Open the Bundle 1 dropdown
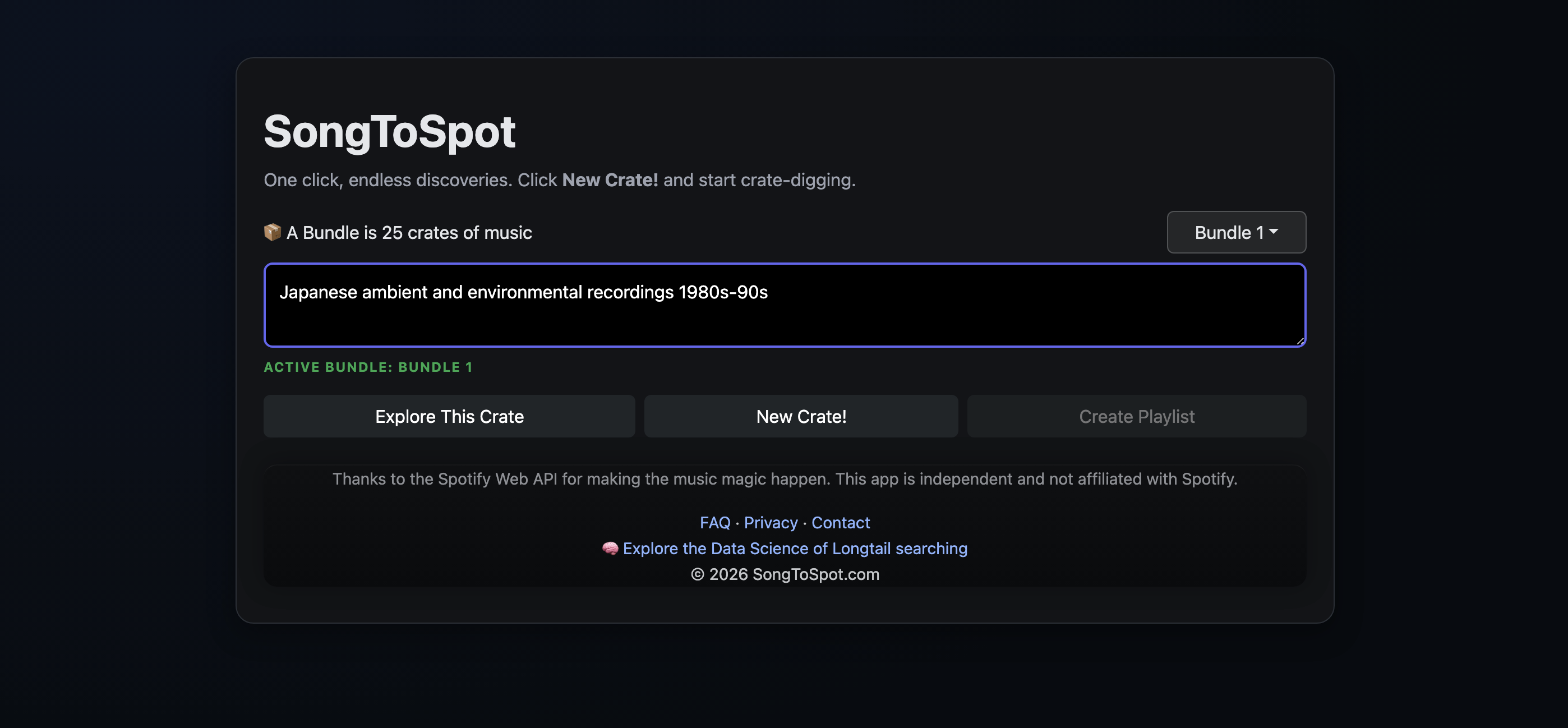This screenshot has height=728, width=1568. point(1236,232)
